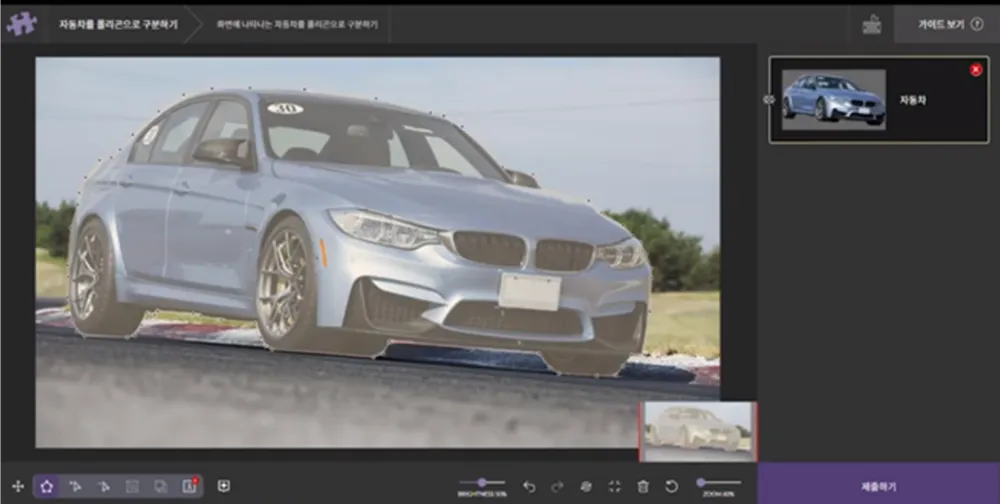Select the add polygon point tool
Viewport: 1000px width, 504px height.
(x=75, y=486)
